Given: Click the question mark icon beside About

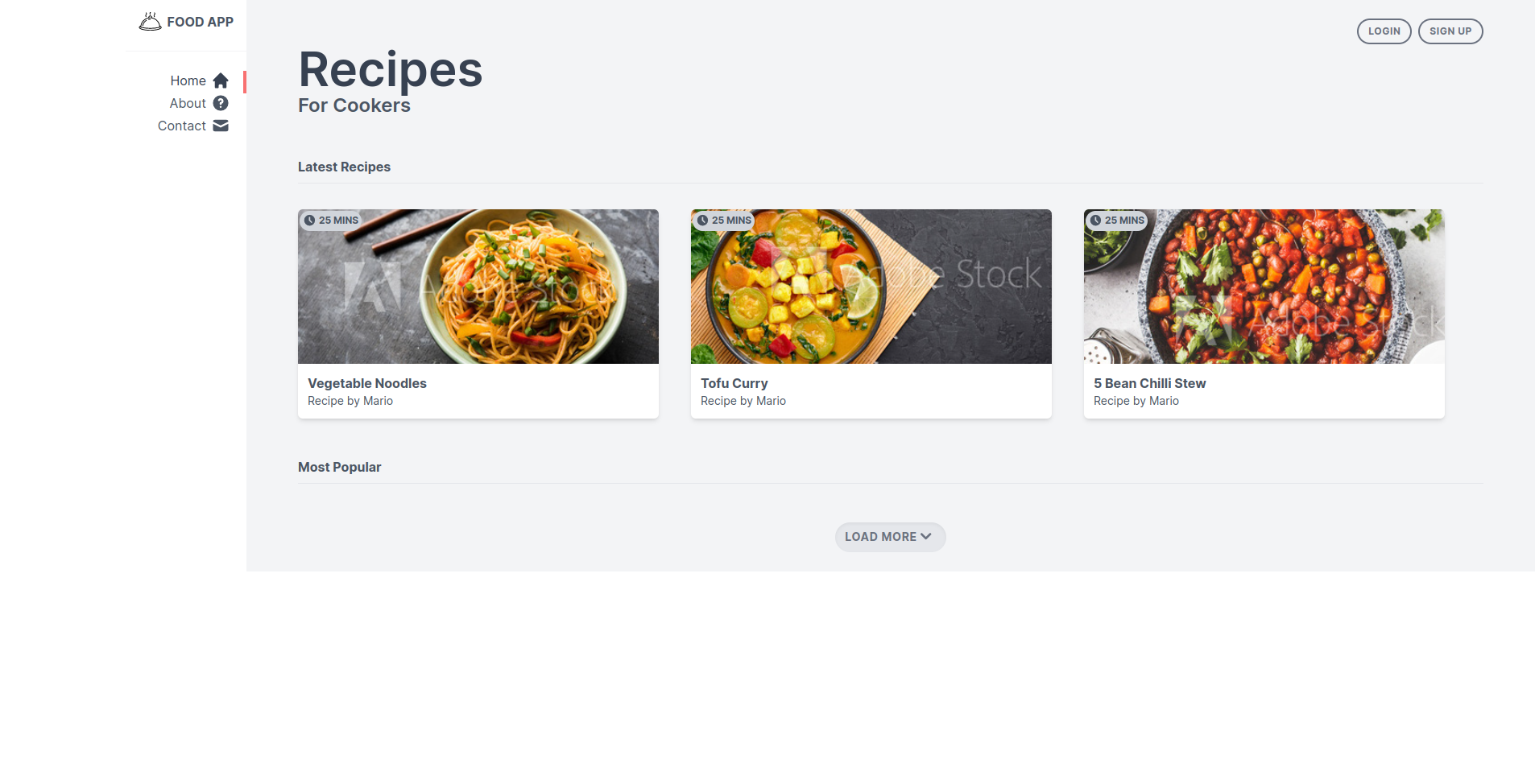Looking at the screenshot, I should point(220,103).
